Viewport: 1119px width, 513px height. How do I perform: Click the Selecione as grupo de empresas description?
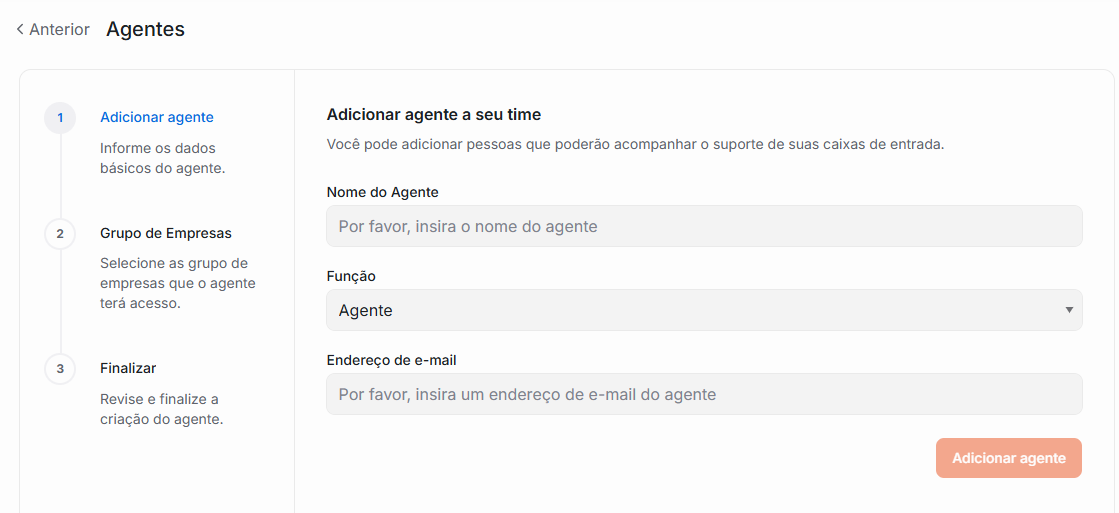[177, 283]
